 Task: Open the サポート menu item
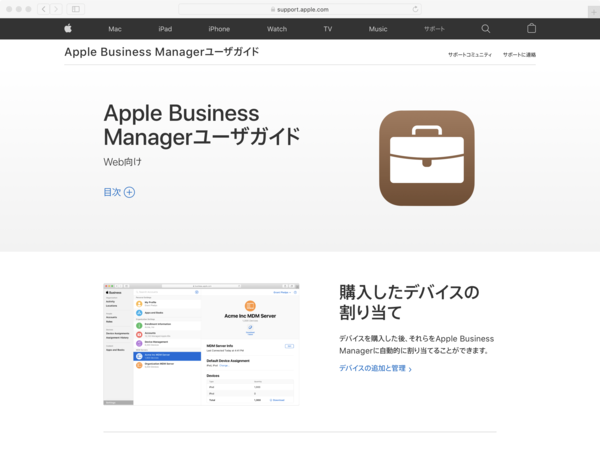tap(434, 29)
